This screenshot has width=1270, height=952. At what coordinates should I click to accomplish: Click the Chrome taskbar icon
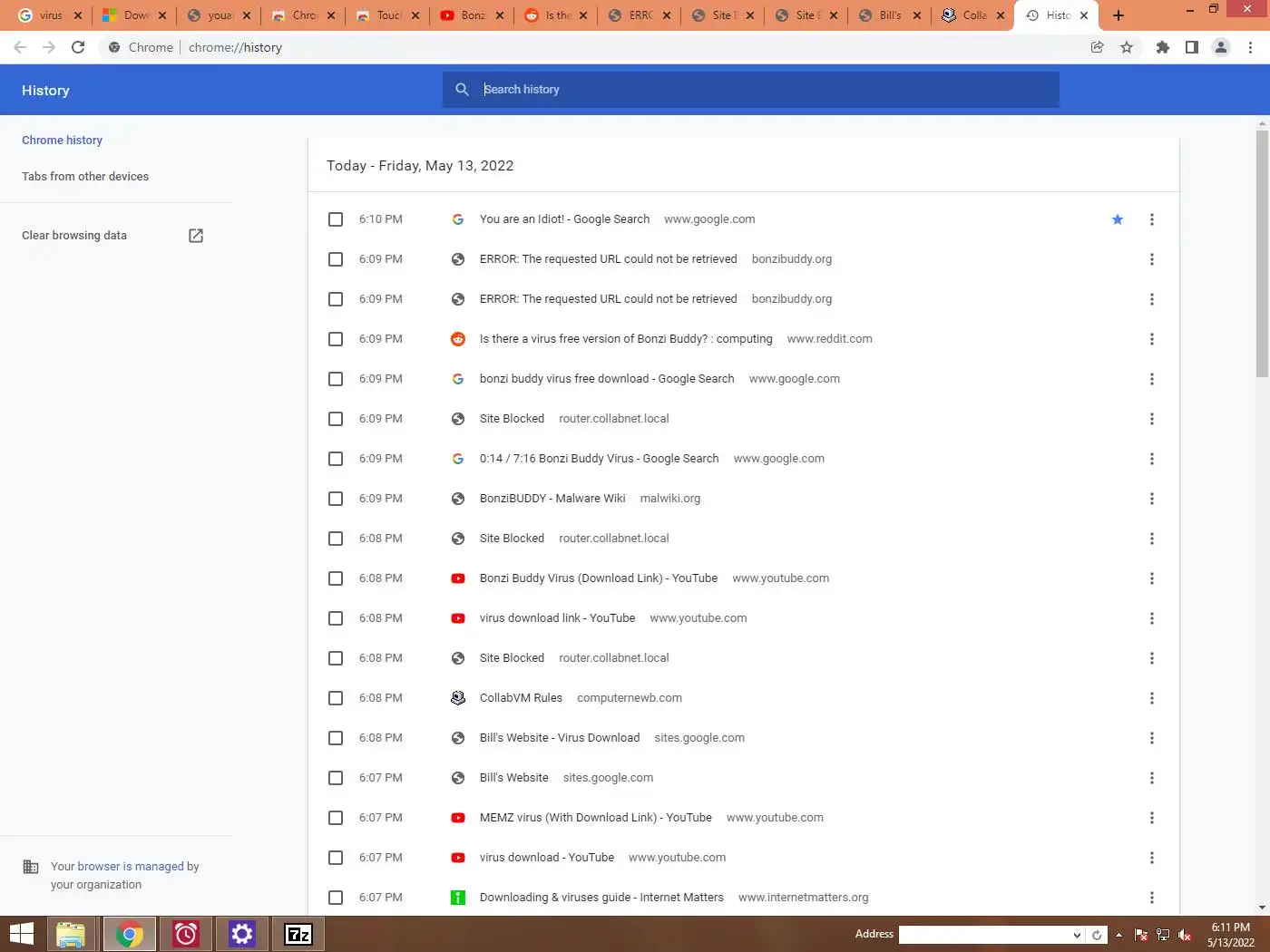pos(130,934)
